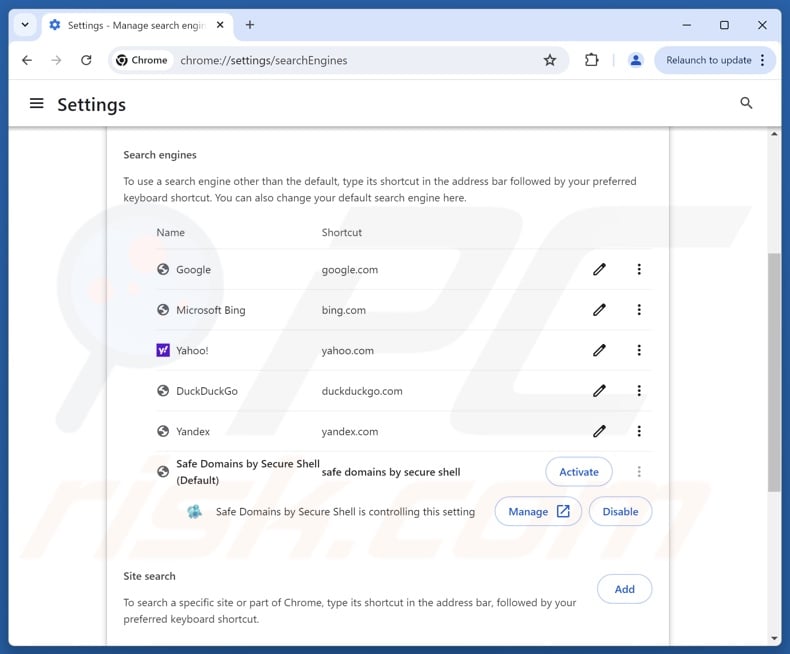The height and width of the screenshot is (654, 790).
Task: Open more actions for Google
Action: pyautogui.click(x=639, y=270)
